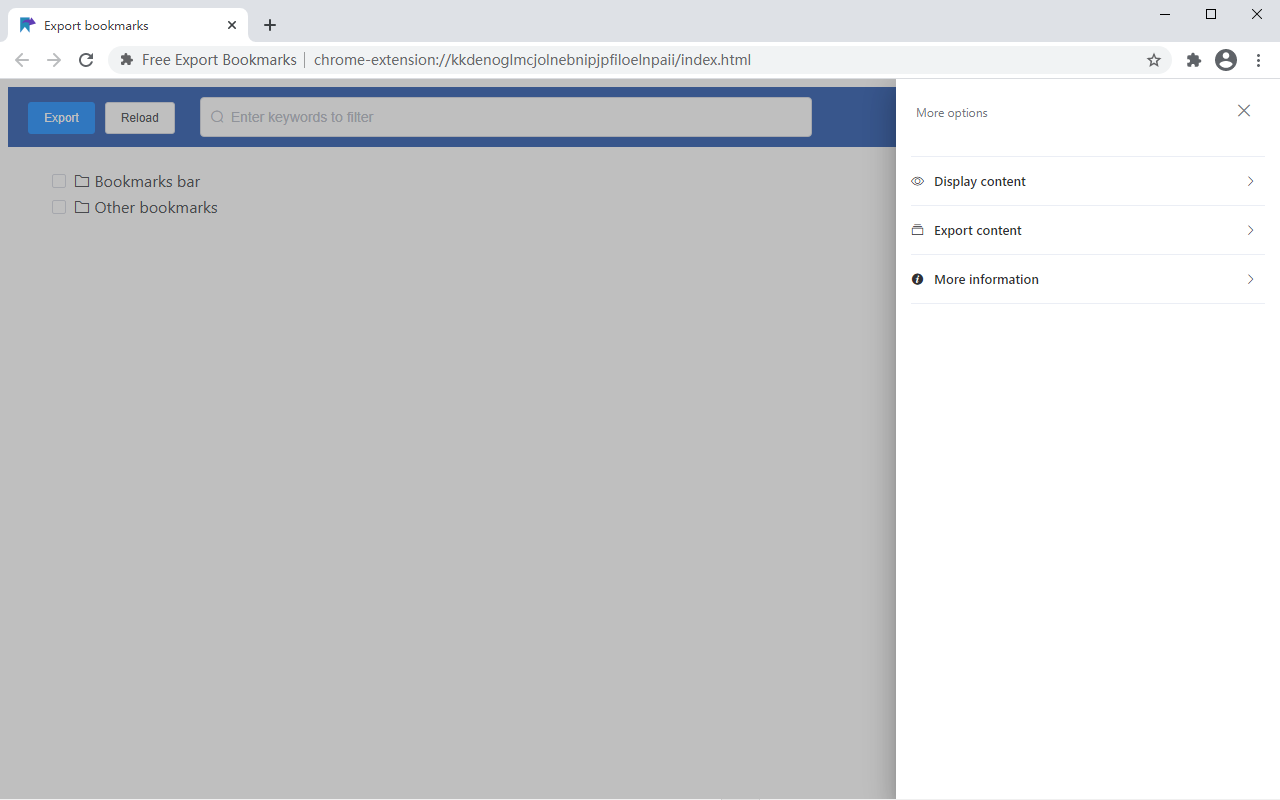Open the More information option
Screen dimensions: 1280x800
[1087, 279]
